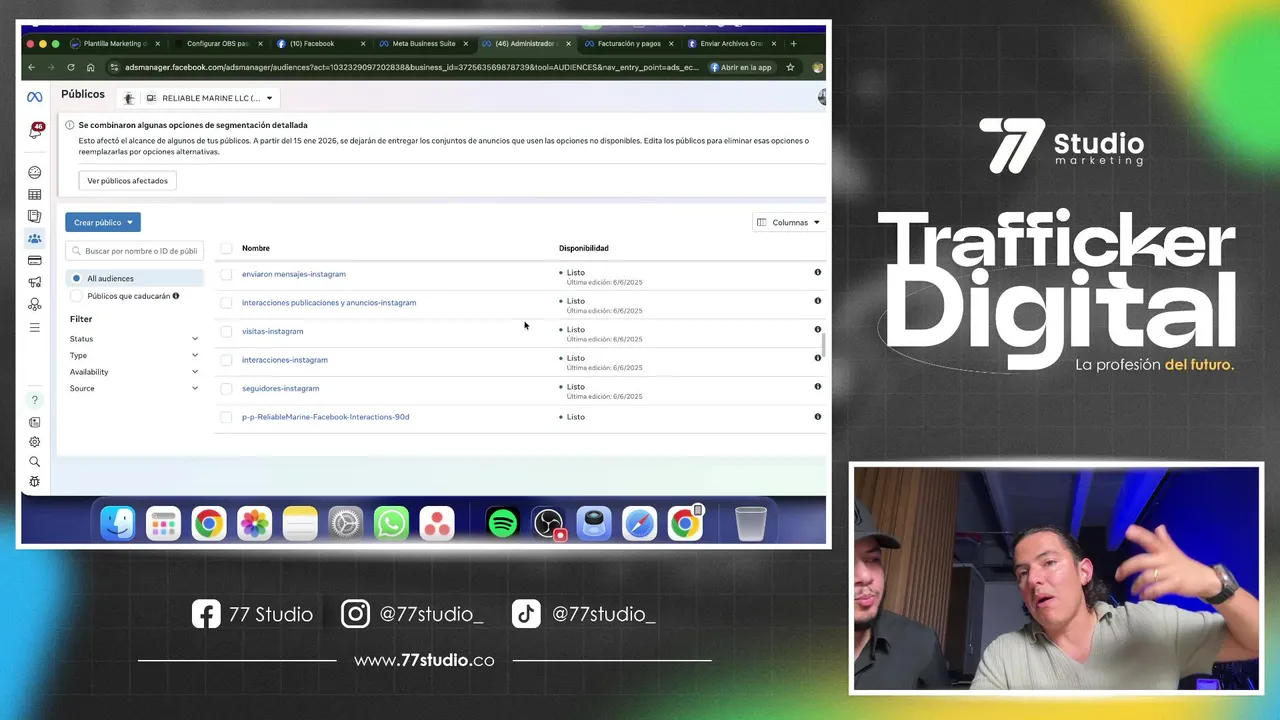1280x720 pixels.
Task: Open the campaigns table icon in sidebar
Action: 34,194
